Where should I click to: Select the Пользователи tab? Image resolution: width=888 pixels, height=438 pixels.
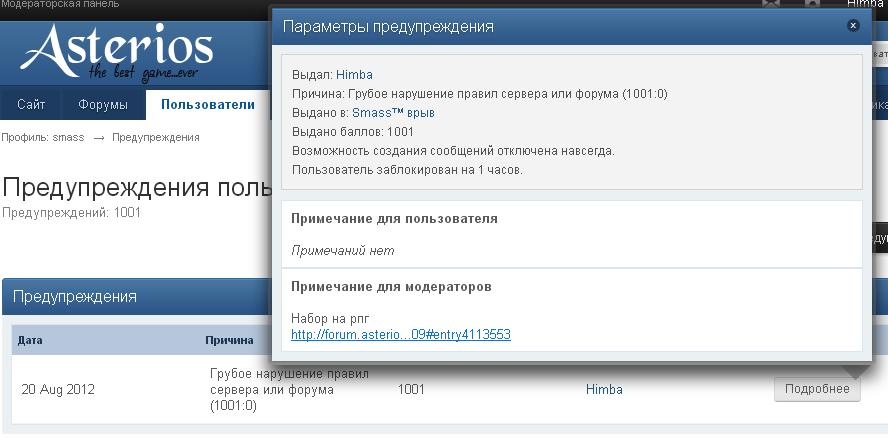tap(208, 105)
